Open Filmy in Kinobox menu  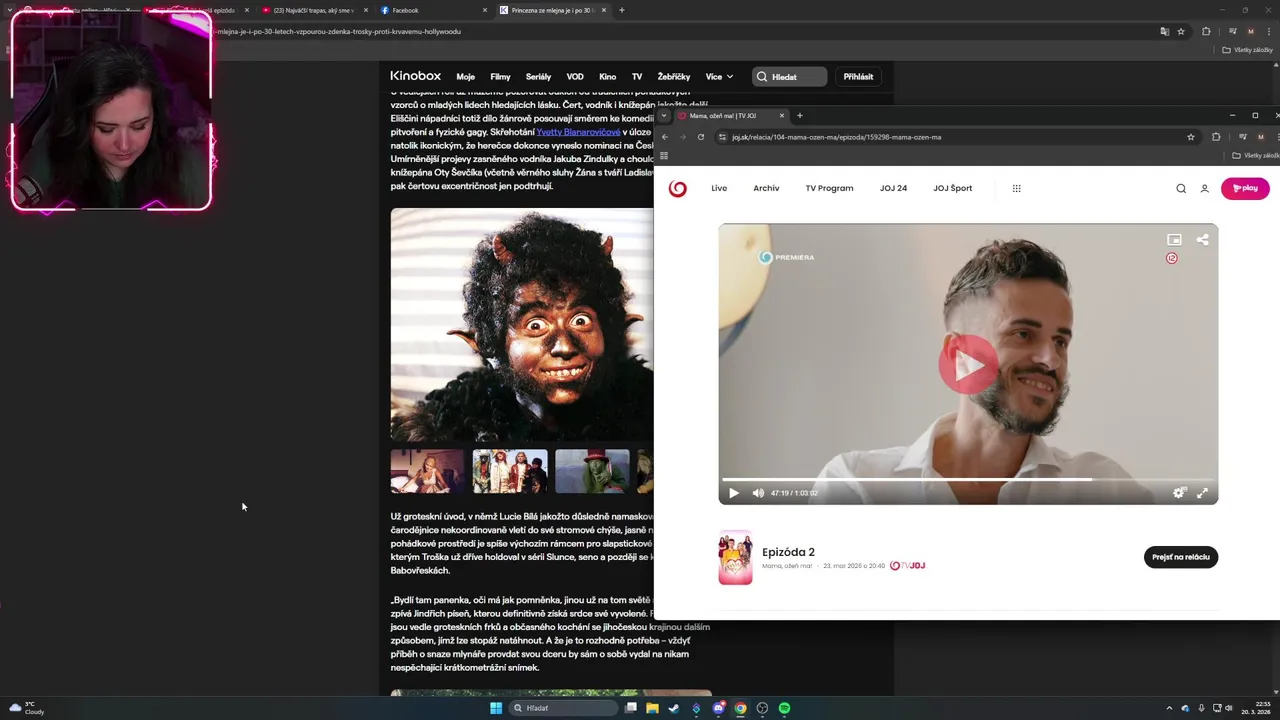pos(500,77)
